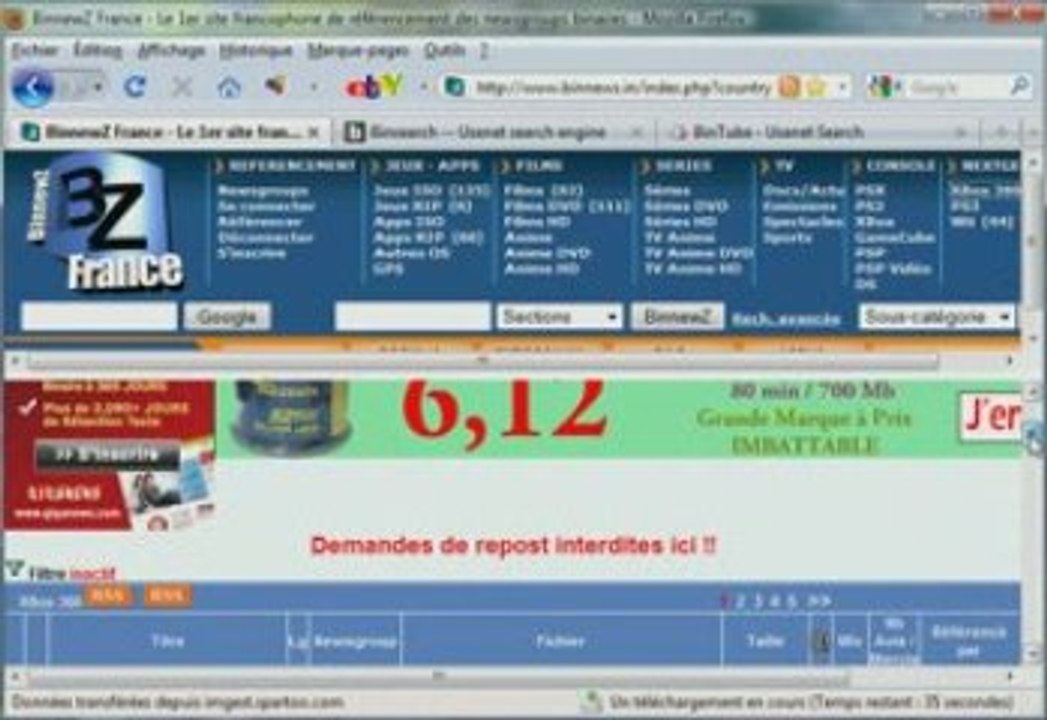The image size is (1047, 720).
Task: Open the Apps RIP link
Action: (428, 238)
